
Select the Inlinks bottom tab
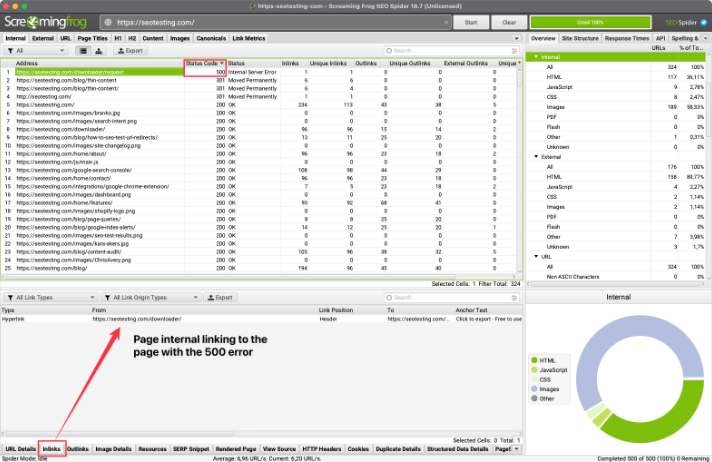(x=51, y=449)
